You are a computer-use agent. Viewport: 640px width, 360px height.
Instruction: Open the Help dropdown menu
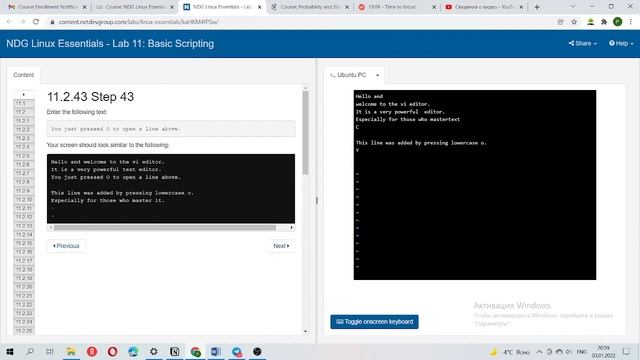tap(621, 43)
